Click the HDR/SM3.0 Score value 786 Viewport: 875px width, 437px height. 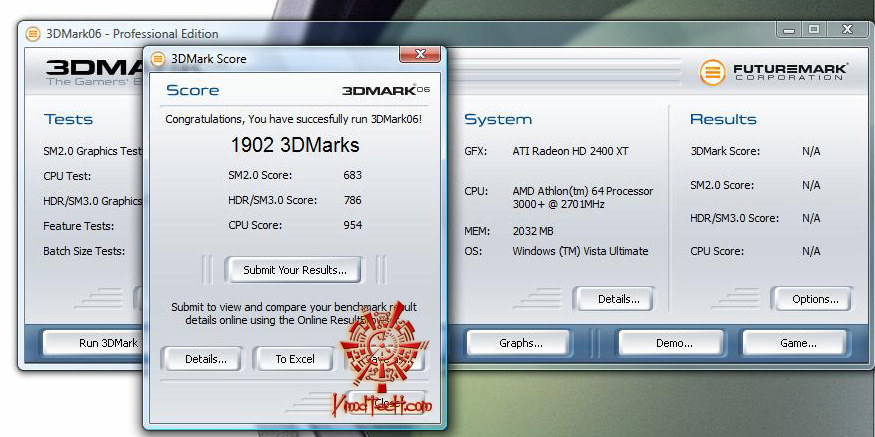(352, 200)
